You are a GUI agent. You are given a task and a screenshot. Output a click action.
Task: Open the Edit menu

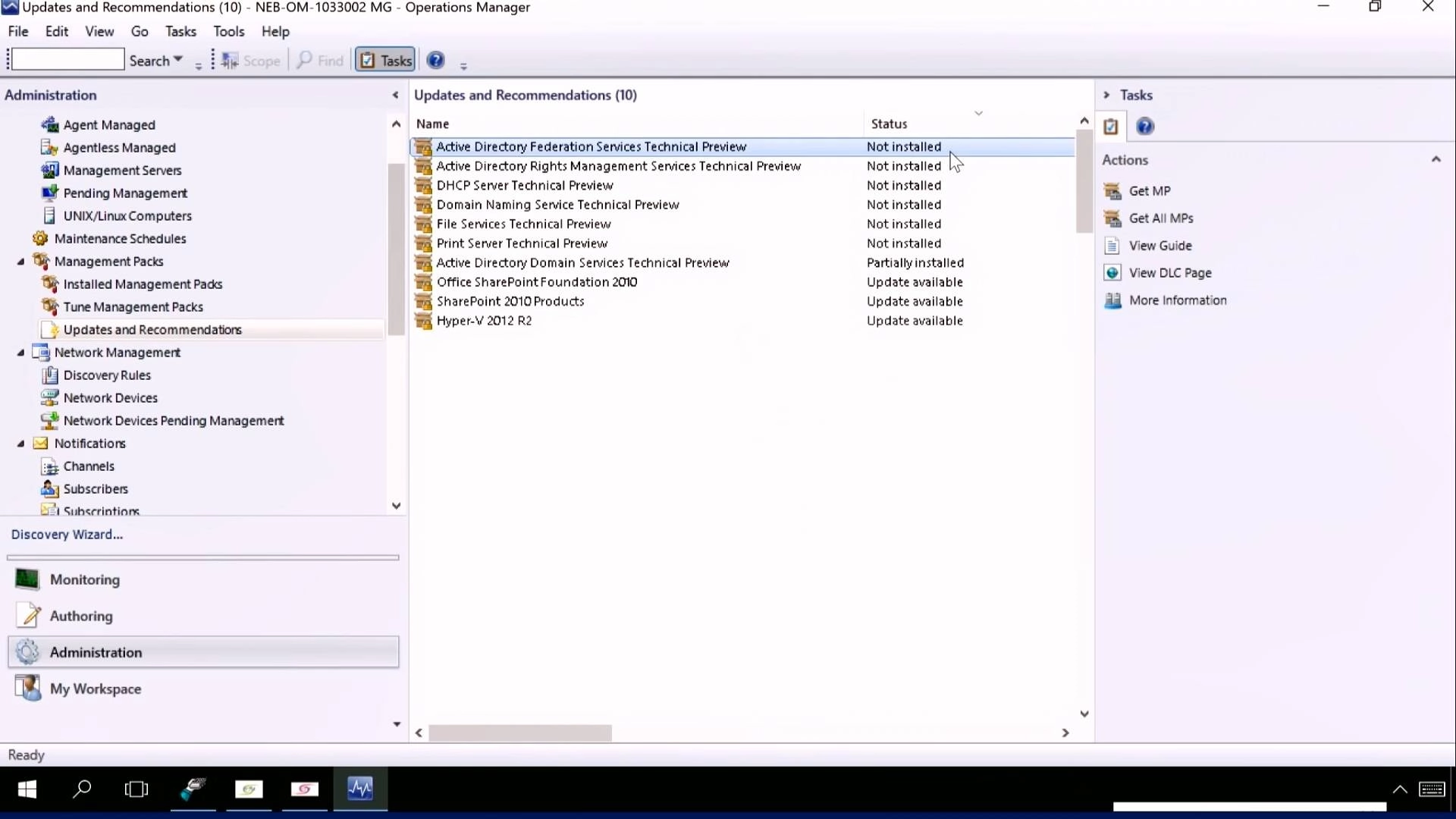click(57, 32)
